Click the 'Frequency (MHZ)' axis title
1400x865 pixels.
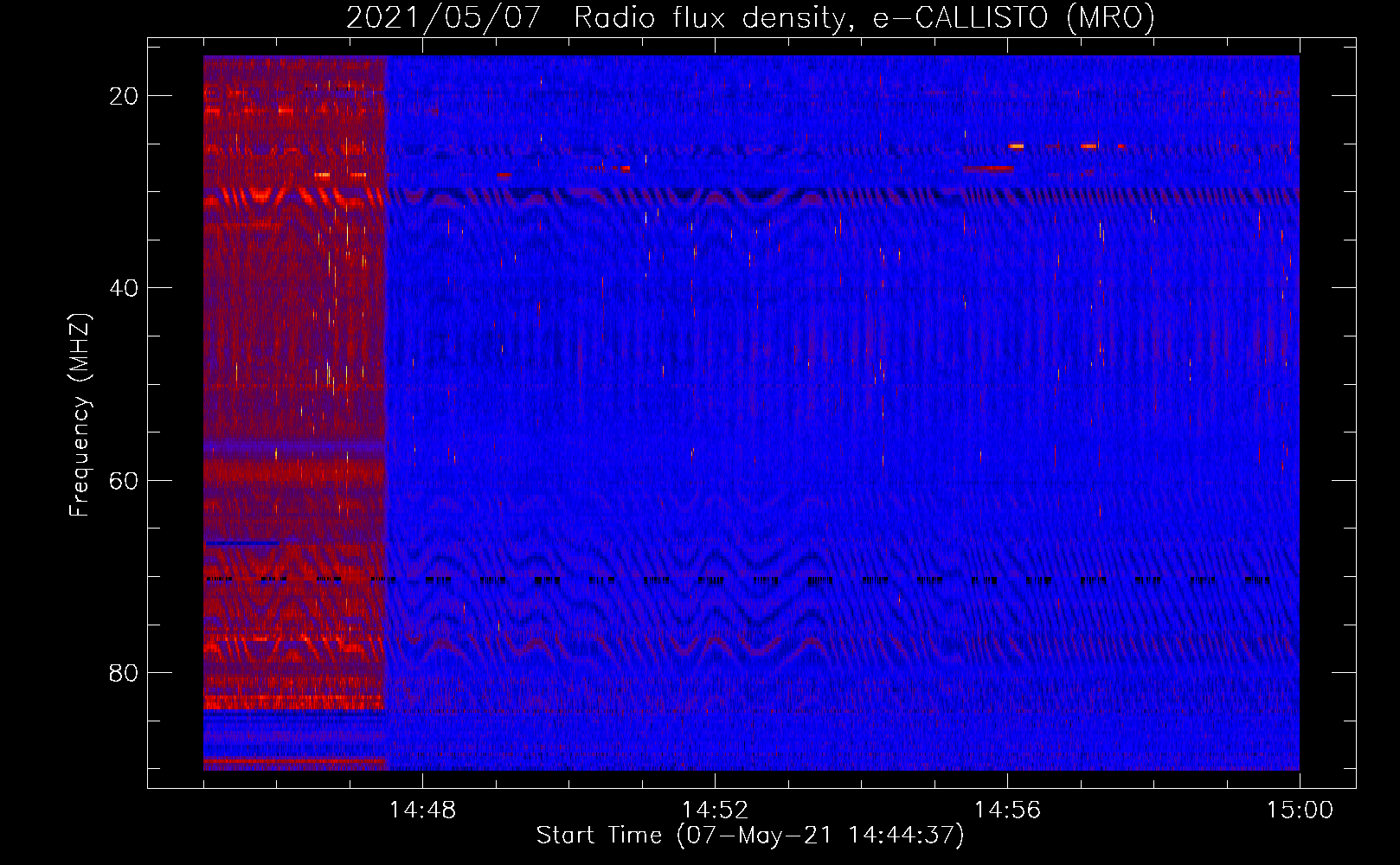coord(80,414)
